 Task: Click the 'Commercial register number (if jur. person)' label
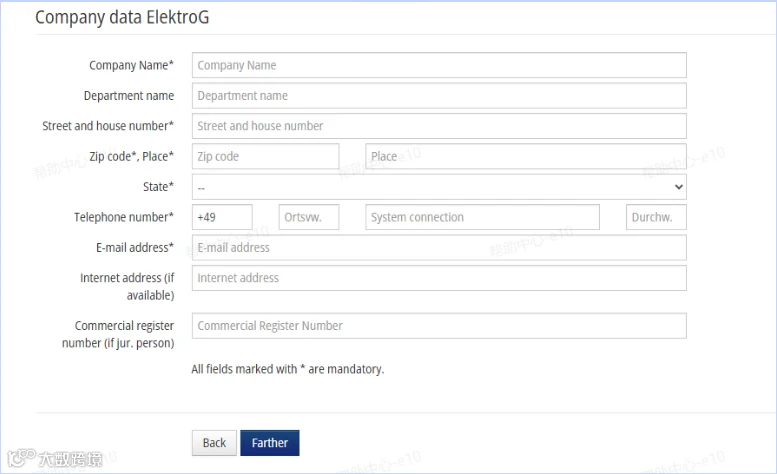(x=118, y=334)
